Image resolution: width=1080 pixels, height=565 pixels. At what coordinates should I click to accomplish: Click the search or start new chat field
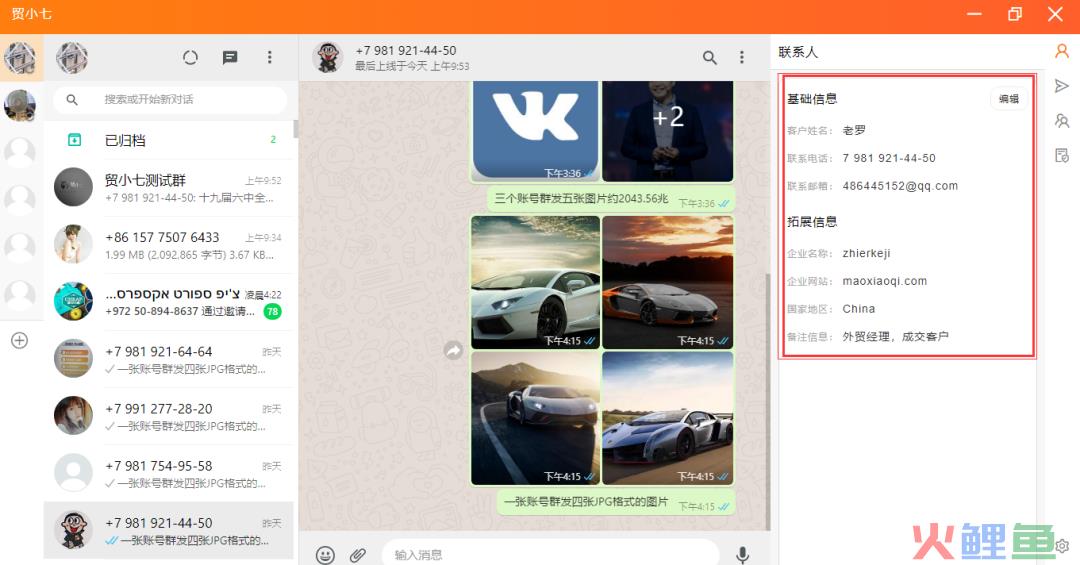point(170,100)
